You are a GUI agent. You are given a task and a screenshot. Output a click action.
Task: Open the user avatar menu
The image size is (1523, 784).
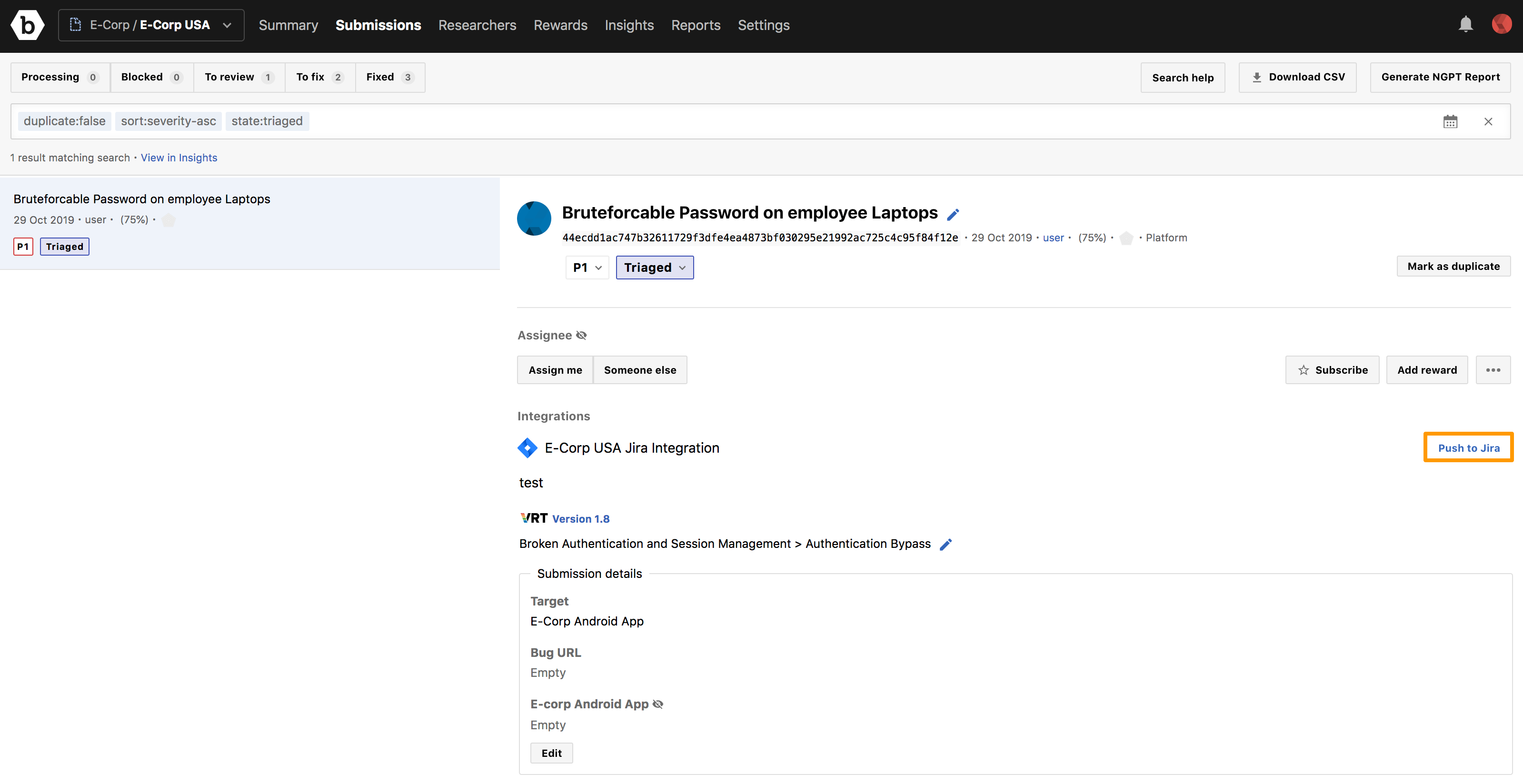(1502, 24)
